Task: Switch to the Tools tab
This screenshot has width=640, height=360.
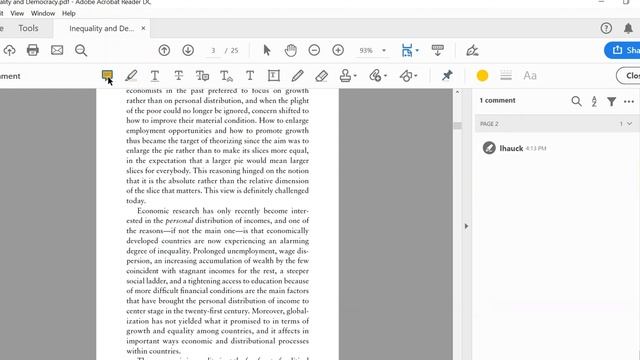Action: point(28,28)
